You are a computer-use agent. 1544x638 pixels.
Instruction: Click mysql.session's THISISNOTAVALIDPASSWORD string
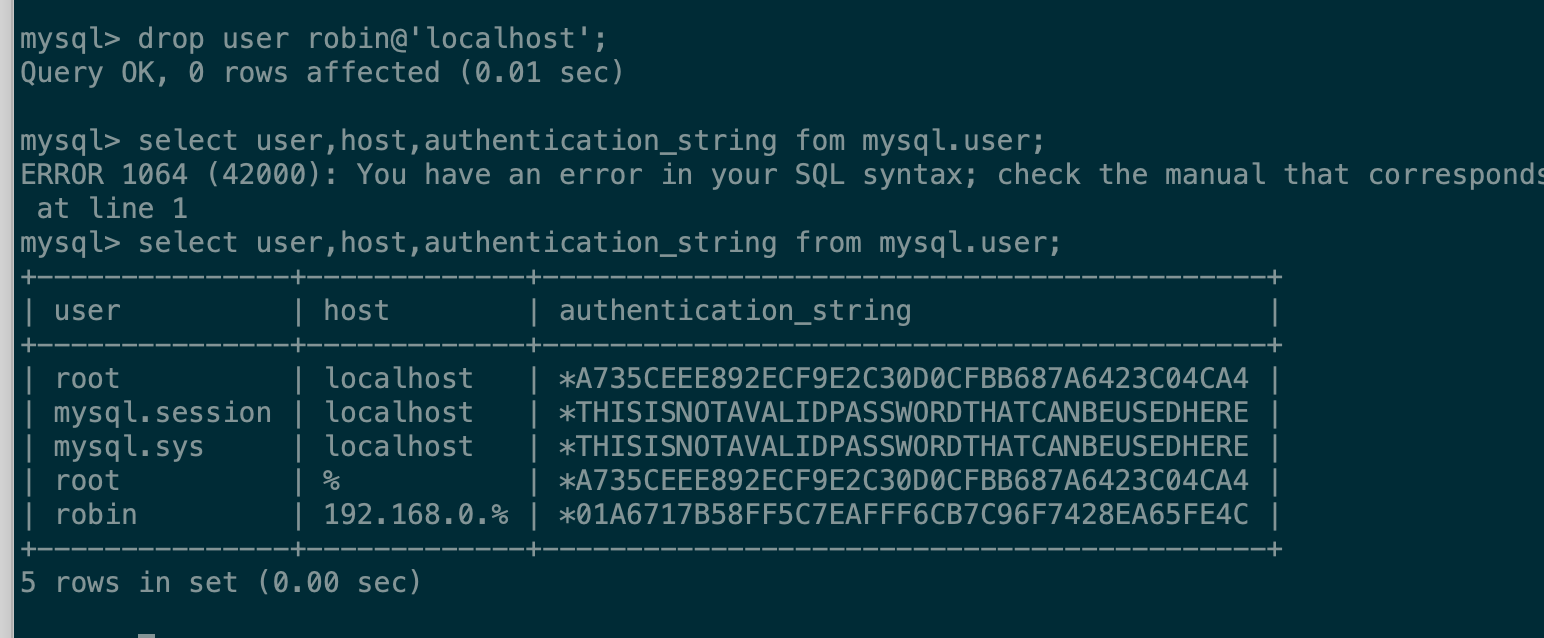pyautogui.click(x=903, y=413)
